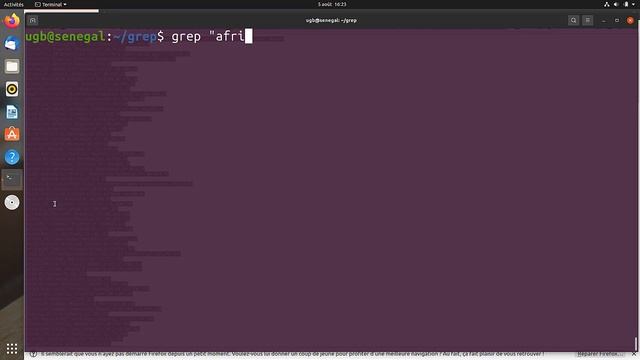Launch LibreOffice Writer from the dock

tap(12, 112)
